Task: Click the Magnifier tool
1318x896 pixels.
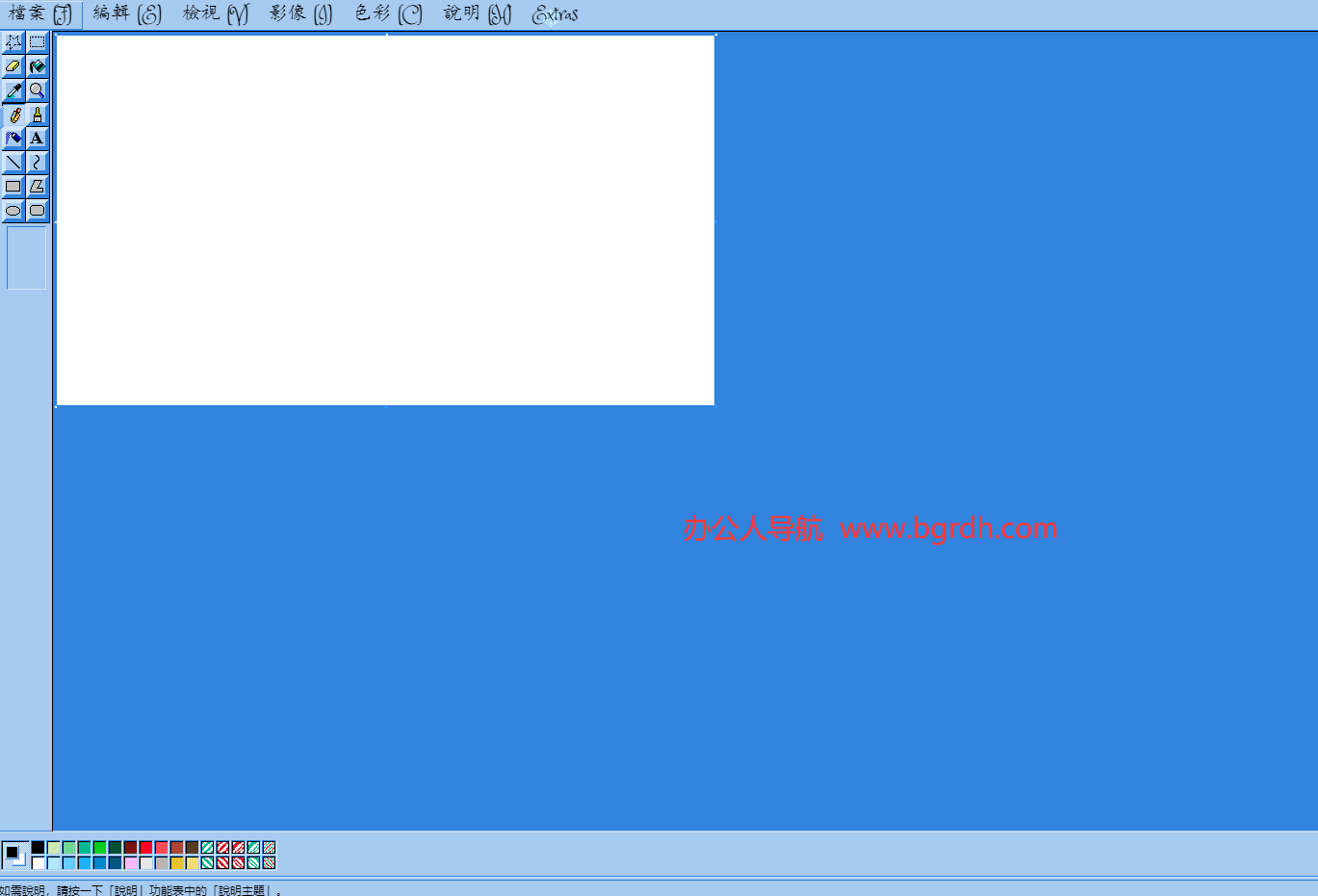Action: click(37, 90)
